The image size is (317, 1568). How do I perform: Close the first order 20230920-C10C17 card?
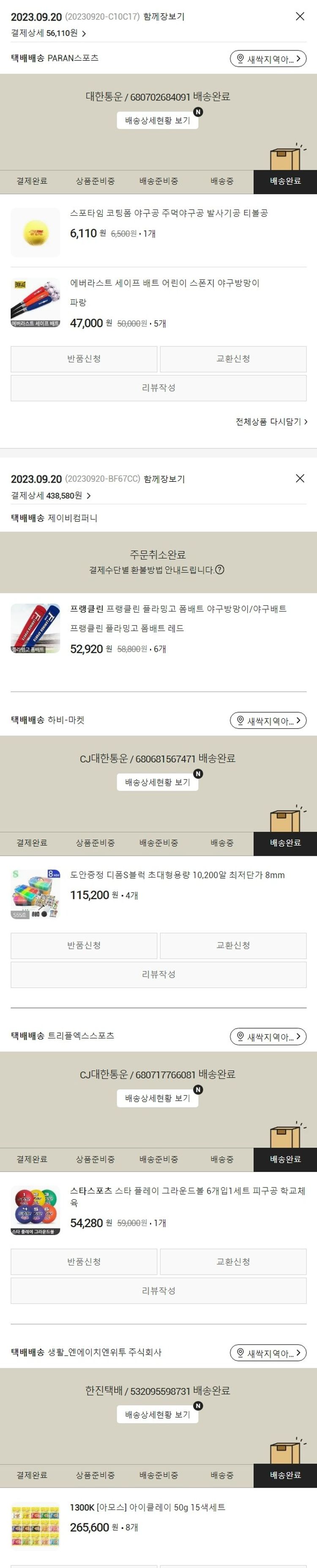300,16
